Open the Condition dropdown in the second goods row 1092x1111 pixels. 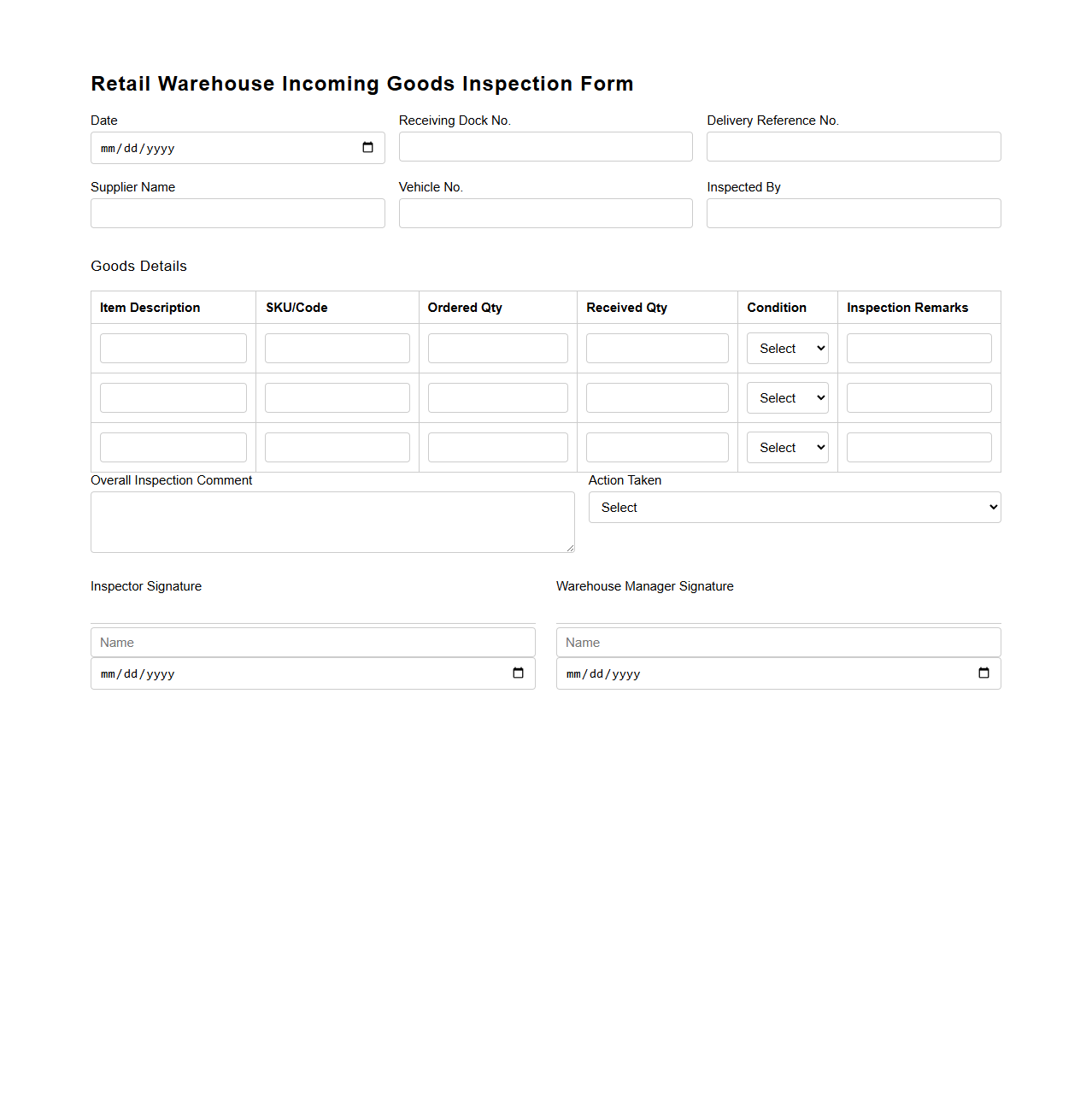(x=786, y=397)
